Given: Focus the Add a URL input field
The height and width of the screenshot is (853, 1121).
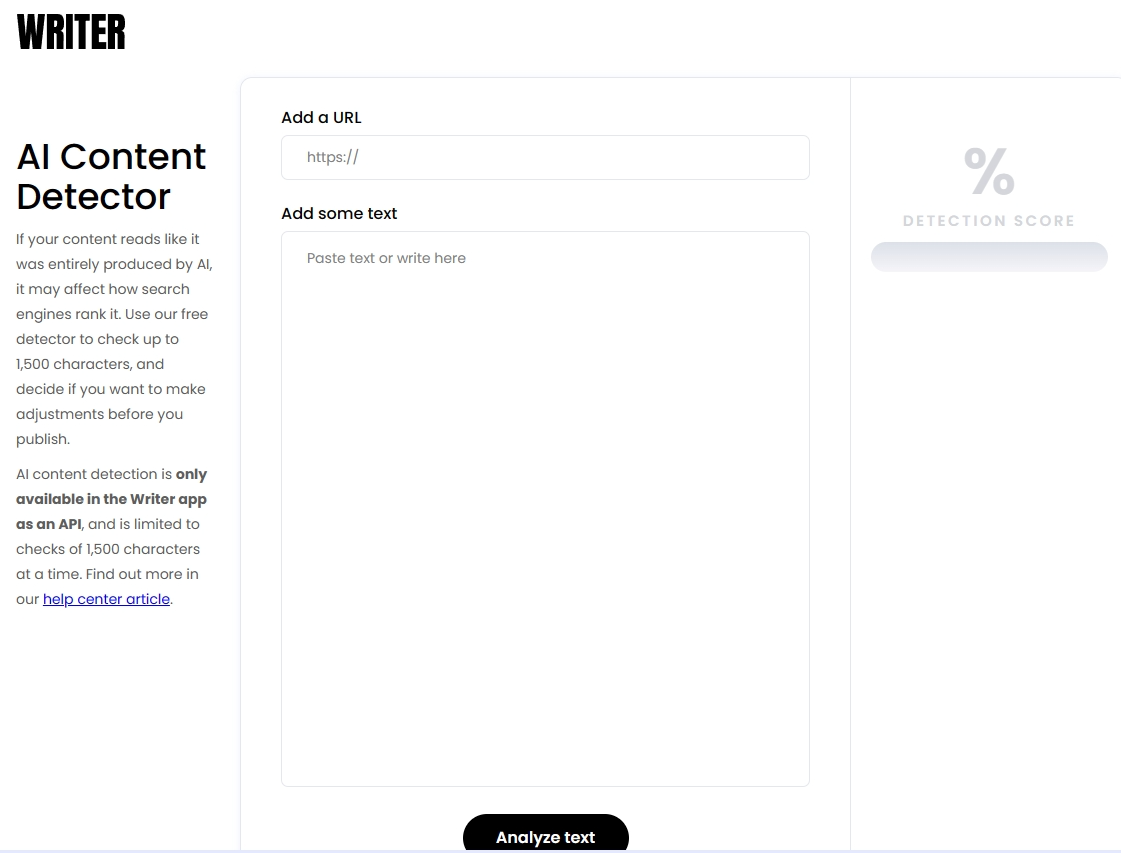Looking at the screenshot, I should coord(545,158).
